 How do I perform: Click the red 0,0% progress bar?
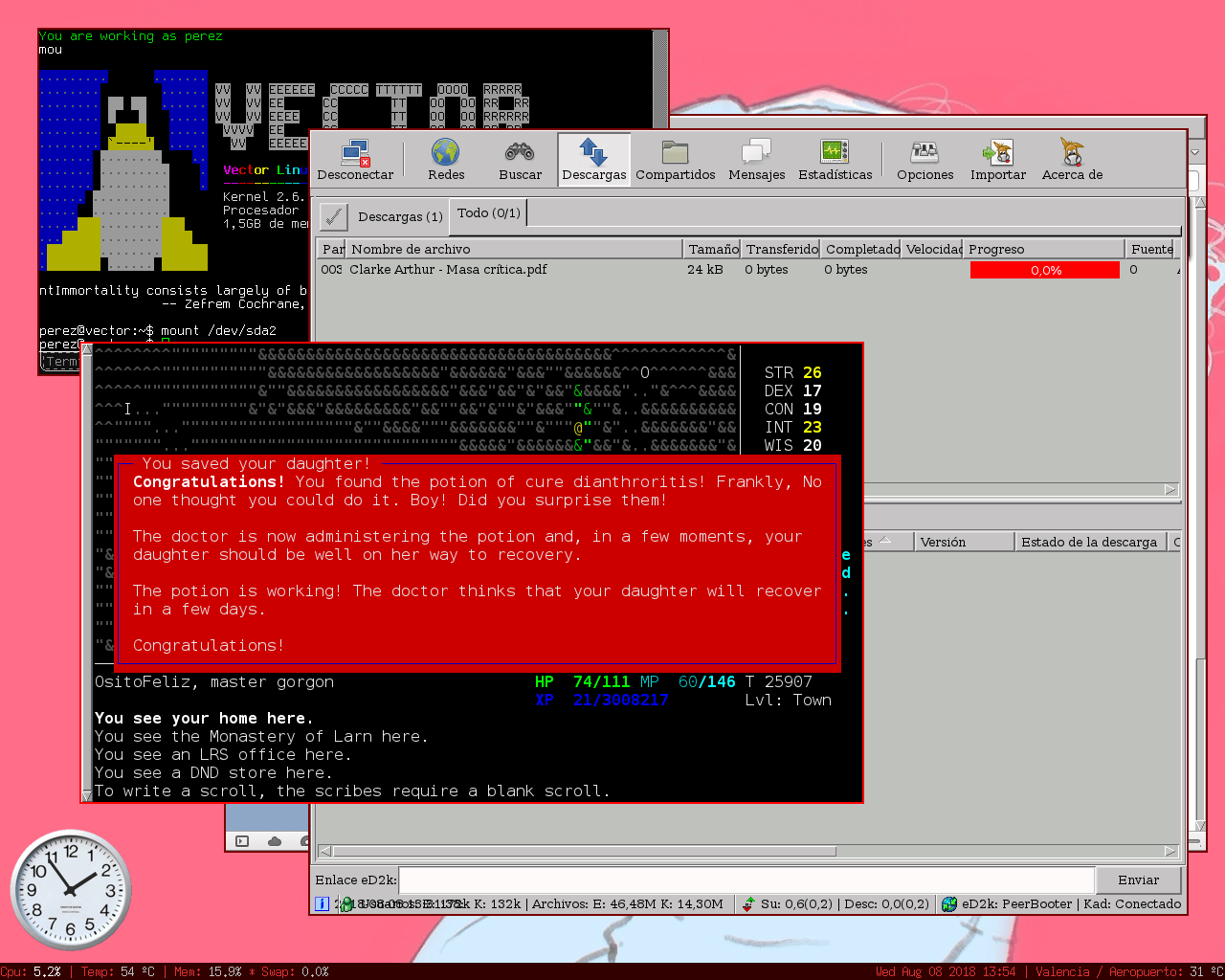point(1044,271)
